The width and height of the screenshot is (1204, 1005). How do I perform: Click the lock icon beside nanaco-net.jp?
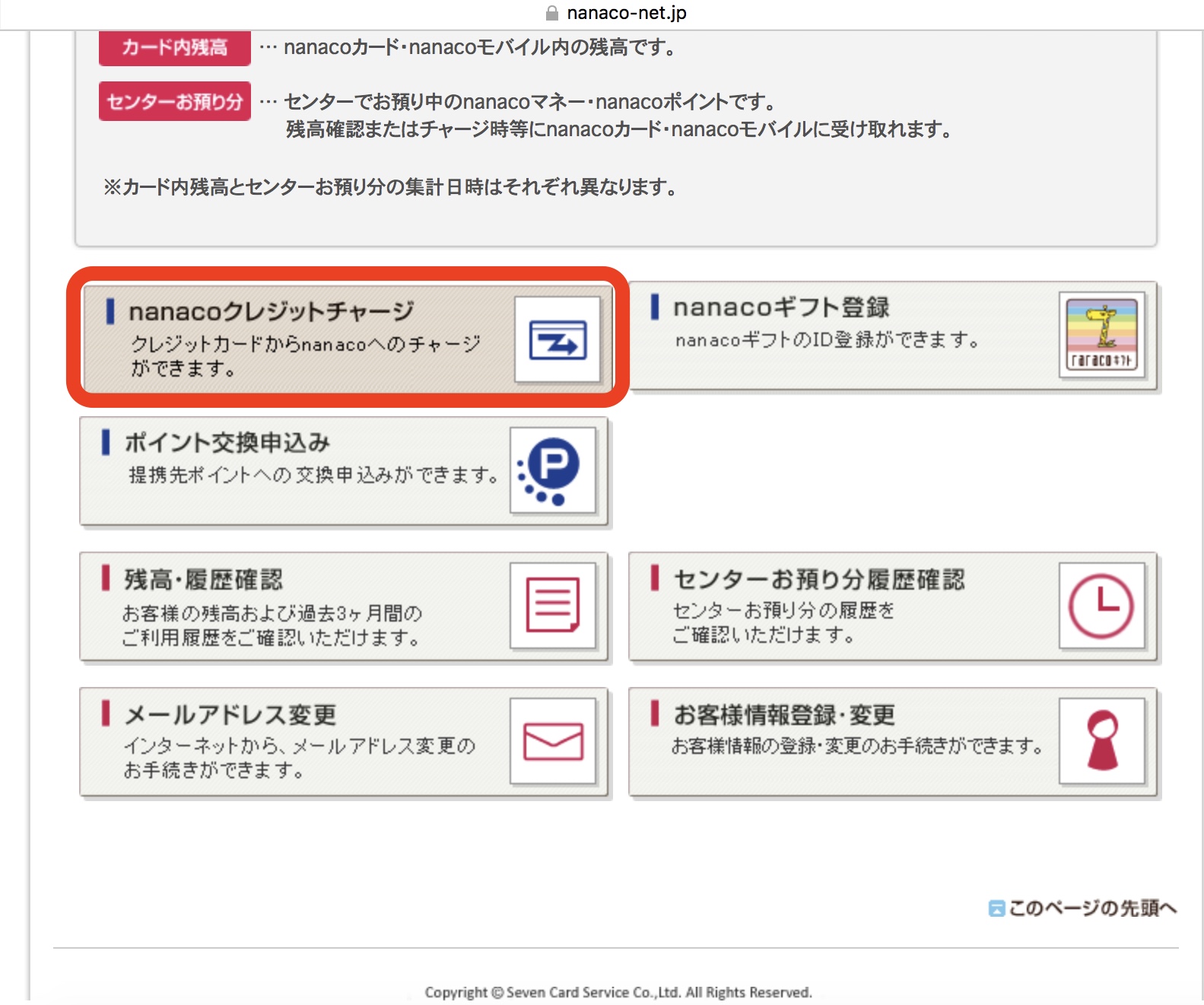click(552, 13)
